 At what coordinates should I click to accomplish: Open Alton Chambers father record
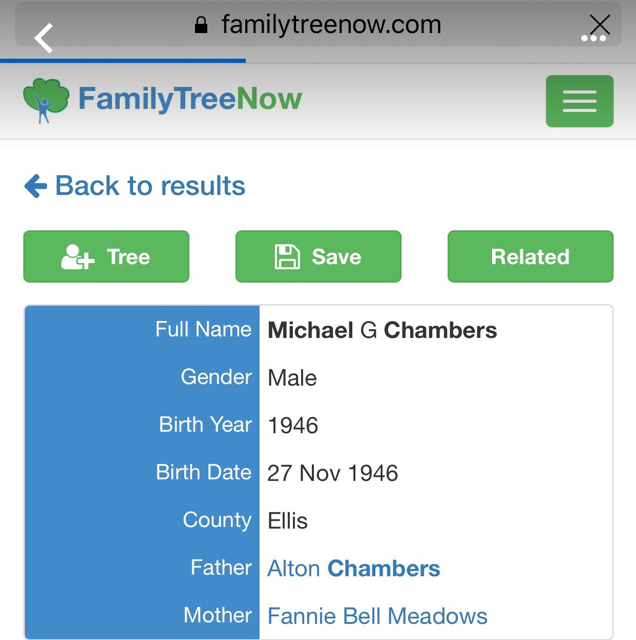[x=353, y=568]
